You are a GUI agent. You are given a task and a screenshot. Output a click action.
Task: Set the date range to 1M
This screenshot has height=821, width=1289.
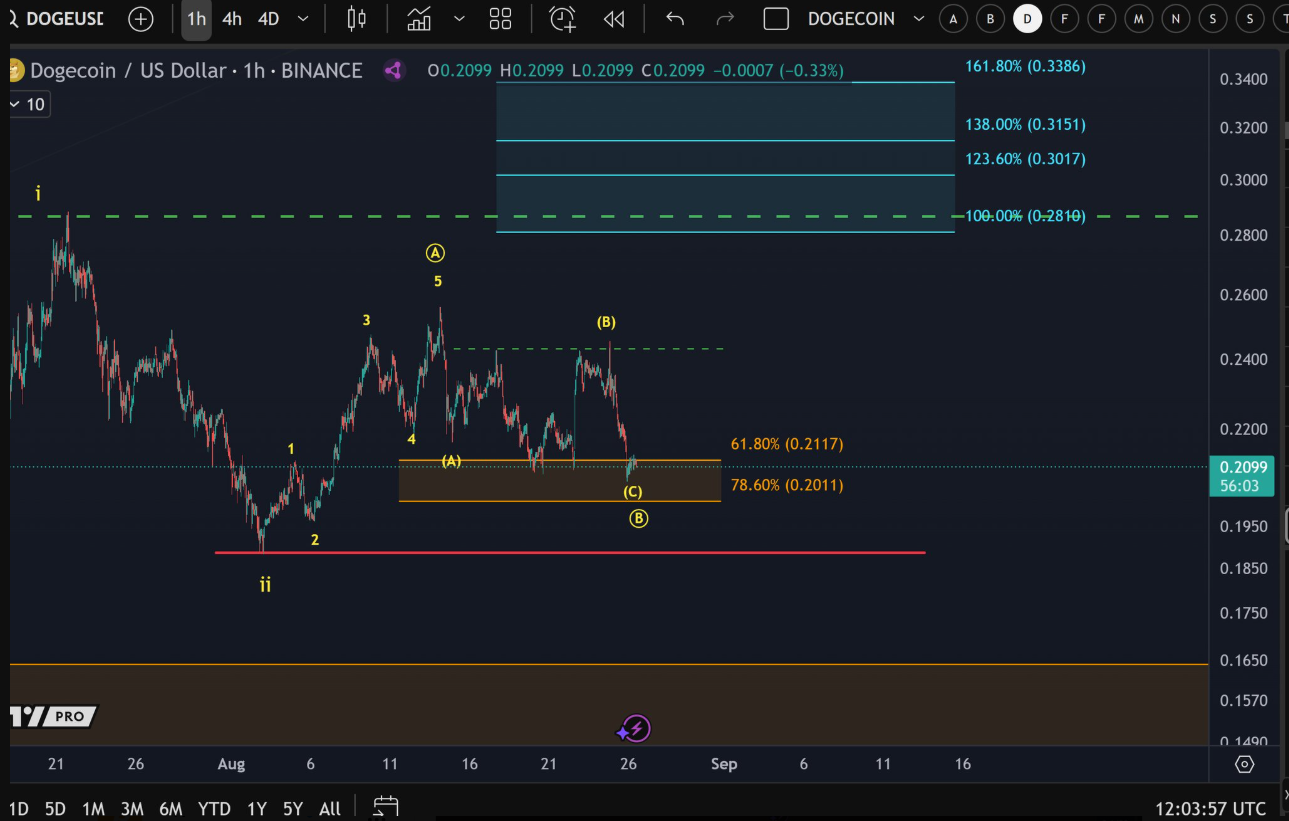coord(93,809)
